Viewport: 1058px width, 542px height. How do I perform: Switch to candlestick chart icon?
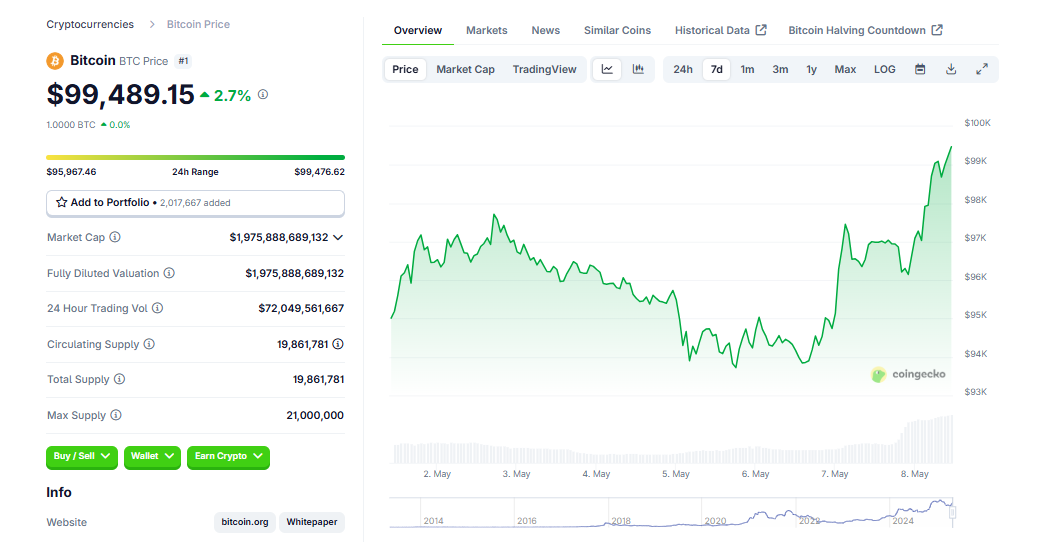click(638, 69)
